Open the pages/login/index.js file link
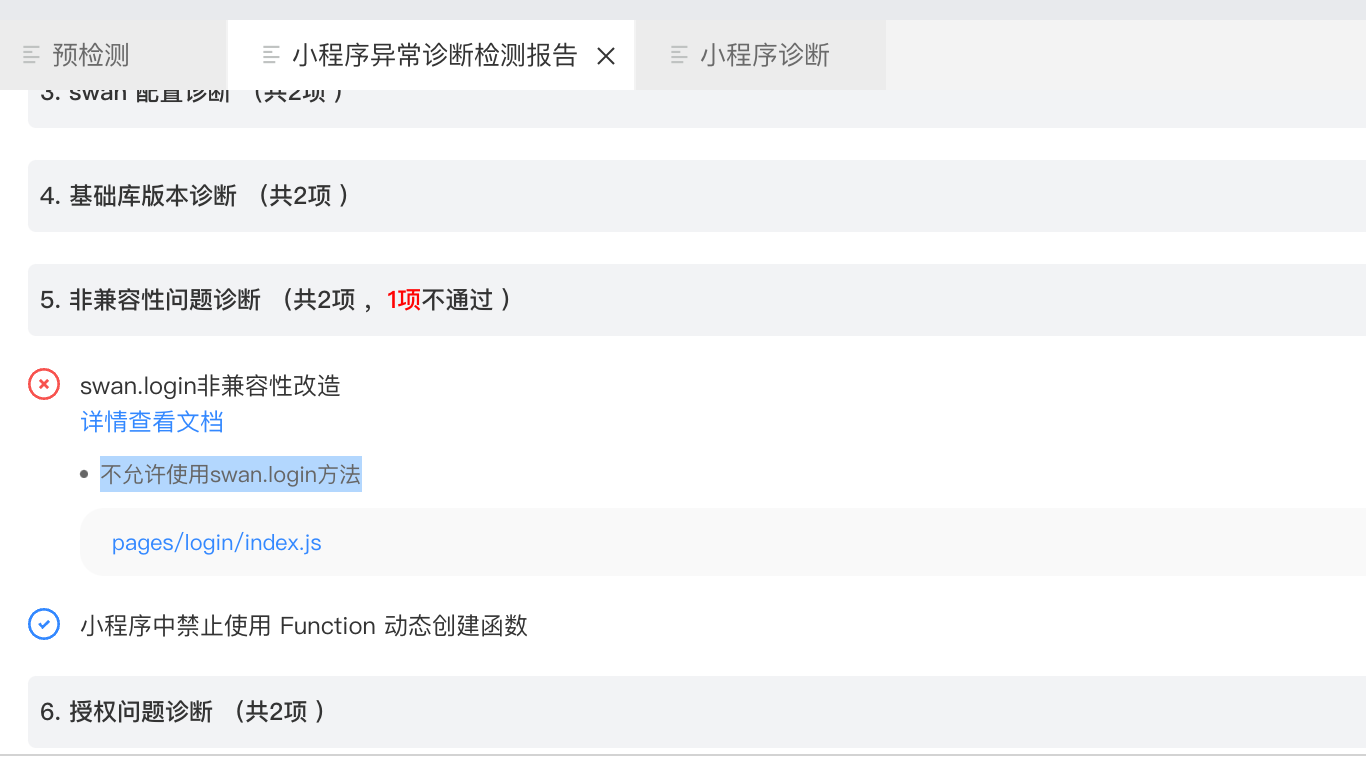 point(216,541)
